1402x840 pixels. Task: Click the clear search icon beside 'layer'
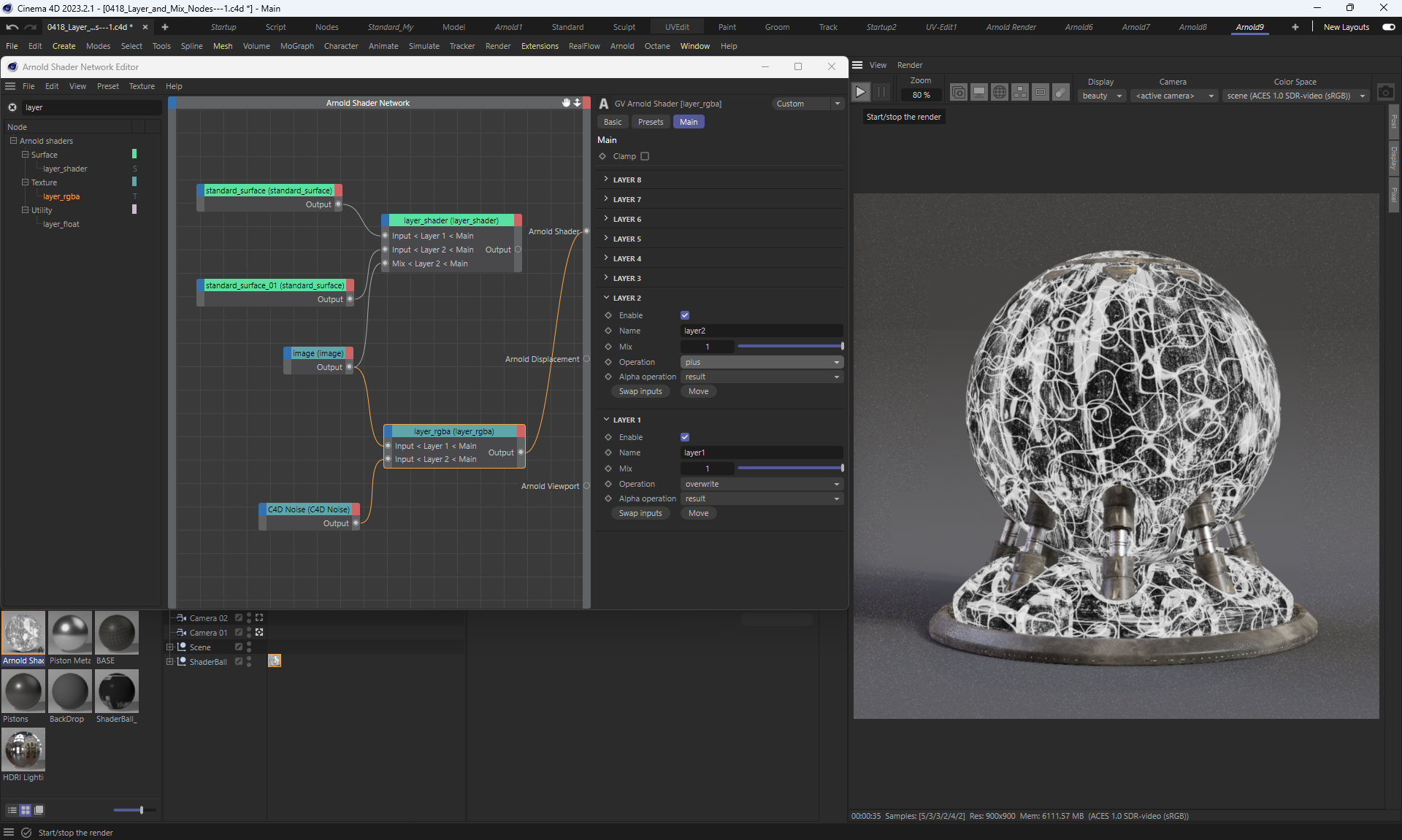pyautogui.click(x=12, y=107)
